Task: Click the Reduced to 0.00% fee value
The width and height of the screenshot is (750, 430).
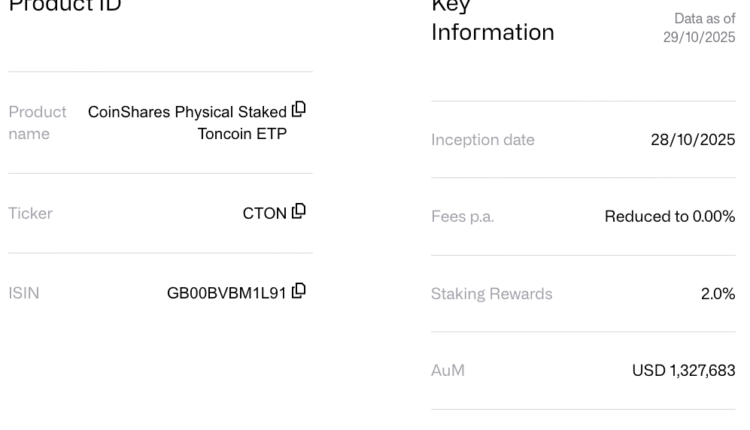Action: [x=669, y=217]
